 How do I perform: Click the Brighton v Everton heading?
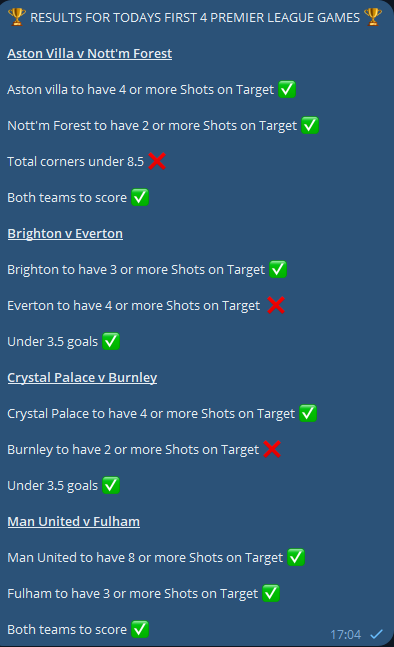click(65, 234)
